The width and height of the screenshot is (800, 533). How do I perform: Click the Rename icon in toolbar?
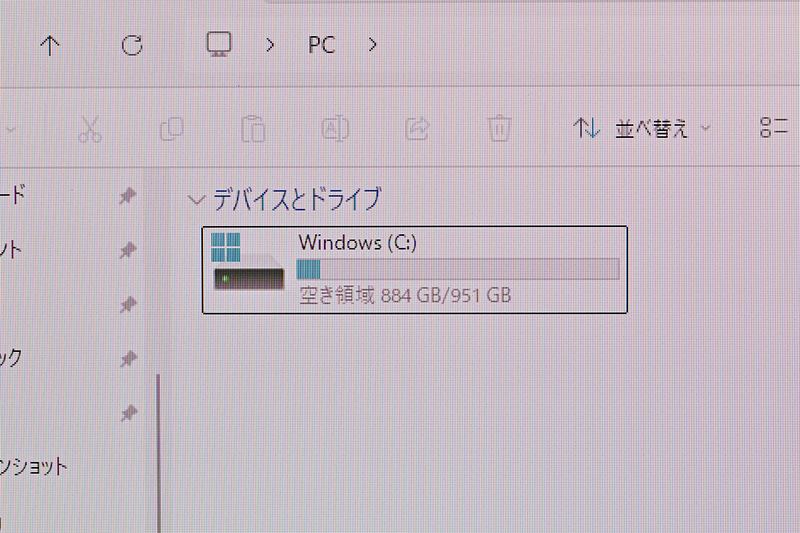coord(335,129)
